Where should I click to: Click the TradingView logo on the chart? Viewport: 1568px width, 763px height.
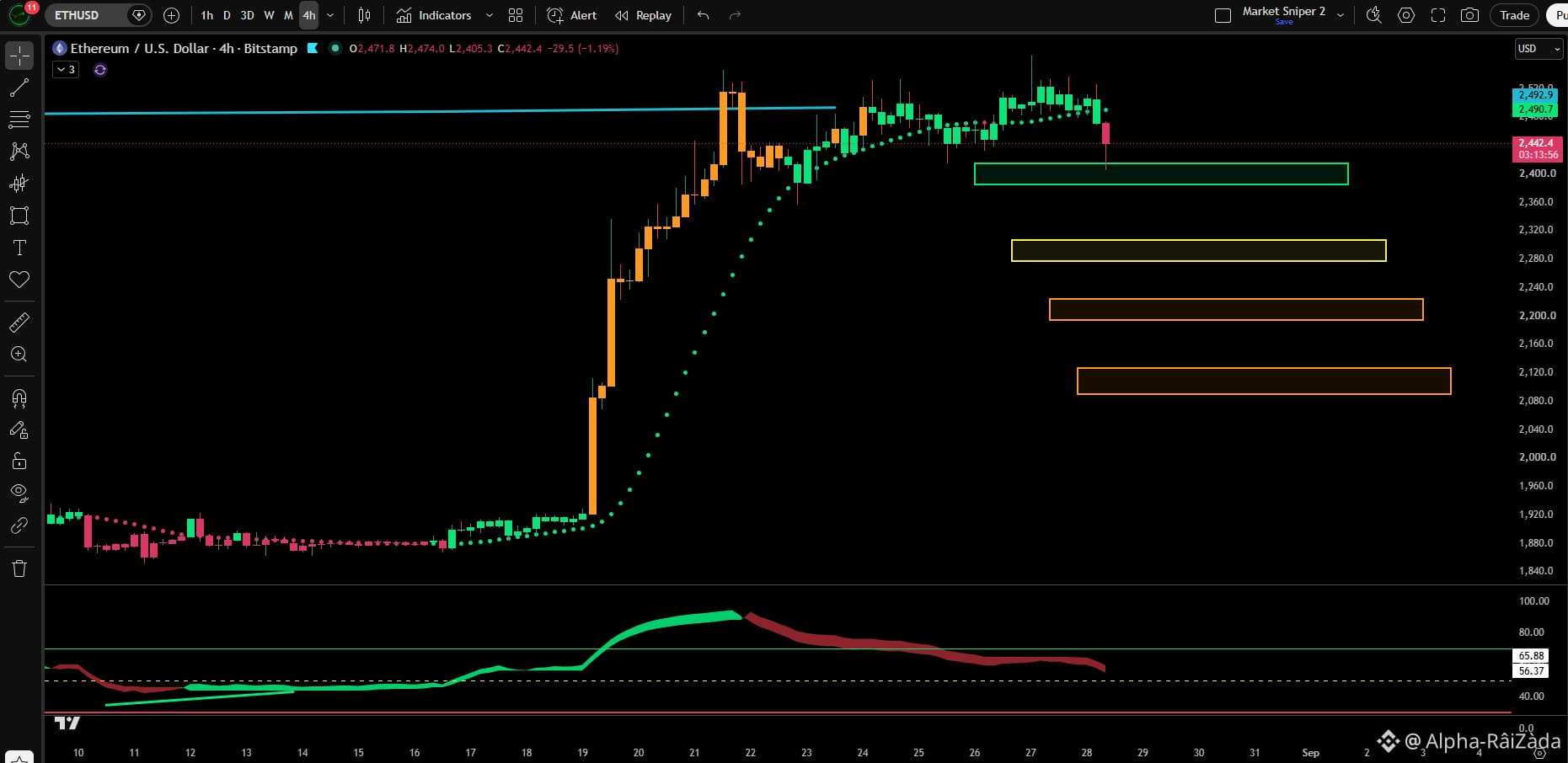pos(67,723)
